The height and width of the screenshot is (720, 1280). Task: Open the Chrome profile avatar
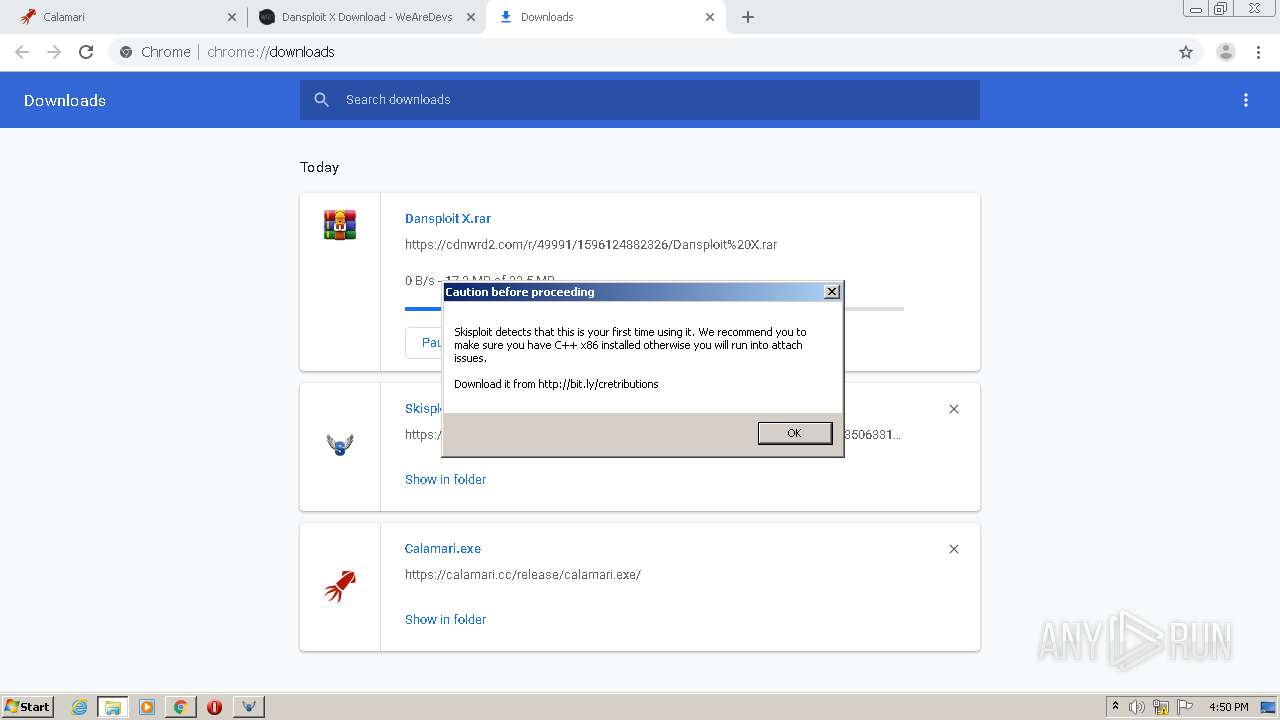pos(1226,52)
